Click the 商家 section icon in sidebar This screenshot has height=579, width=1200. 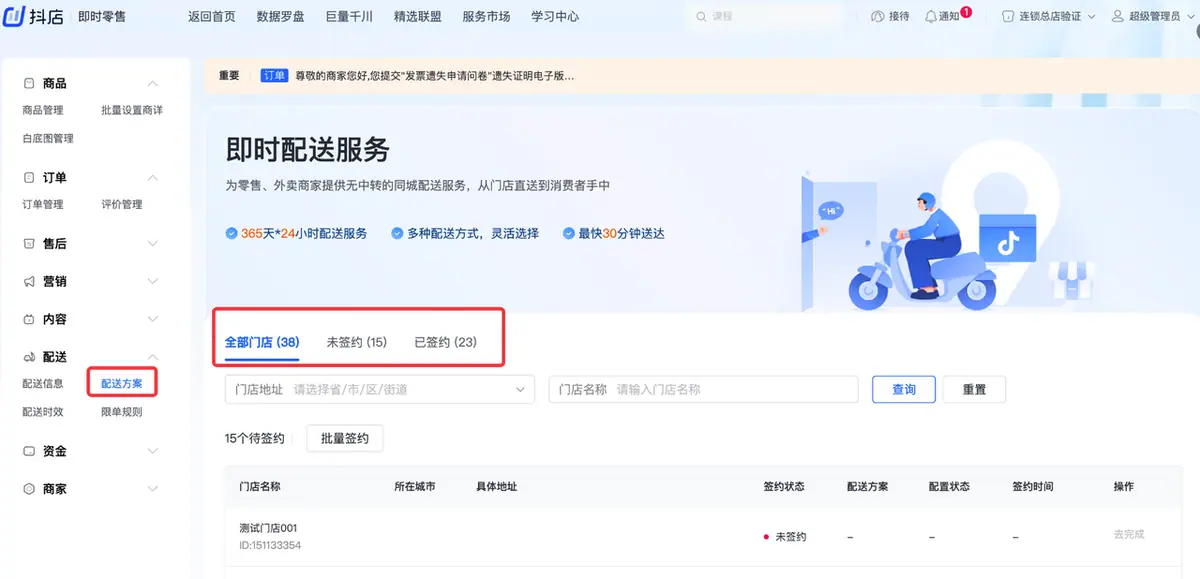(x=29, y=490)
